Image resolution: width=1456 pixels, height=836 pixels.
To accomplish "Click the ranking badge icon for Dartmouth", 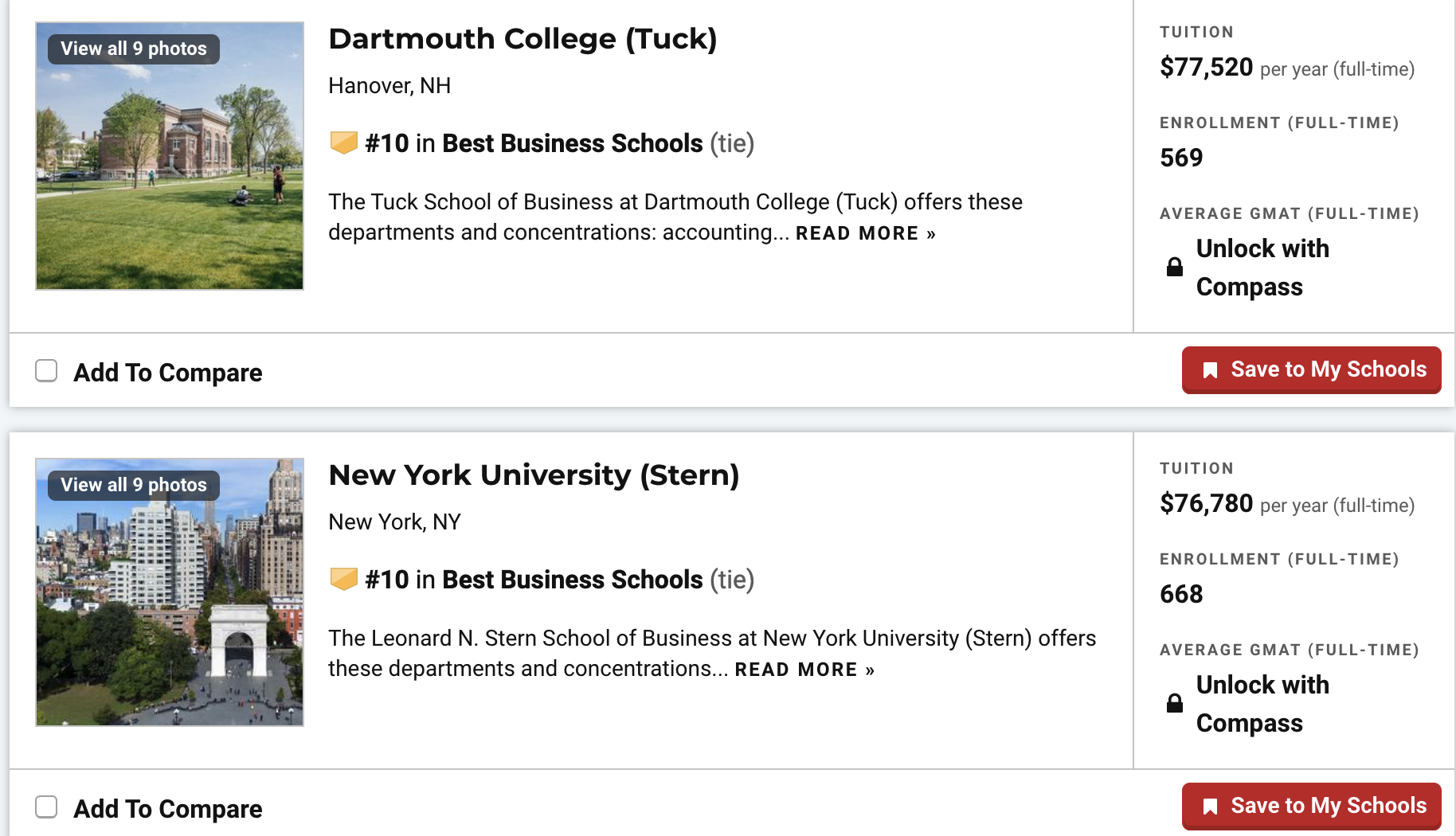I will pos(343,143).
